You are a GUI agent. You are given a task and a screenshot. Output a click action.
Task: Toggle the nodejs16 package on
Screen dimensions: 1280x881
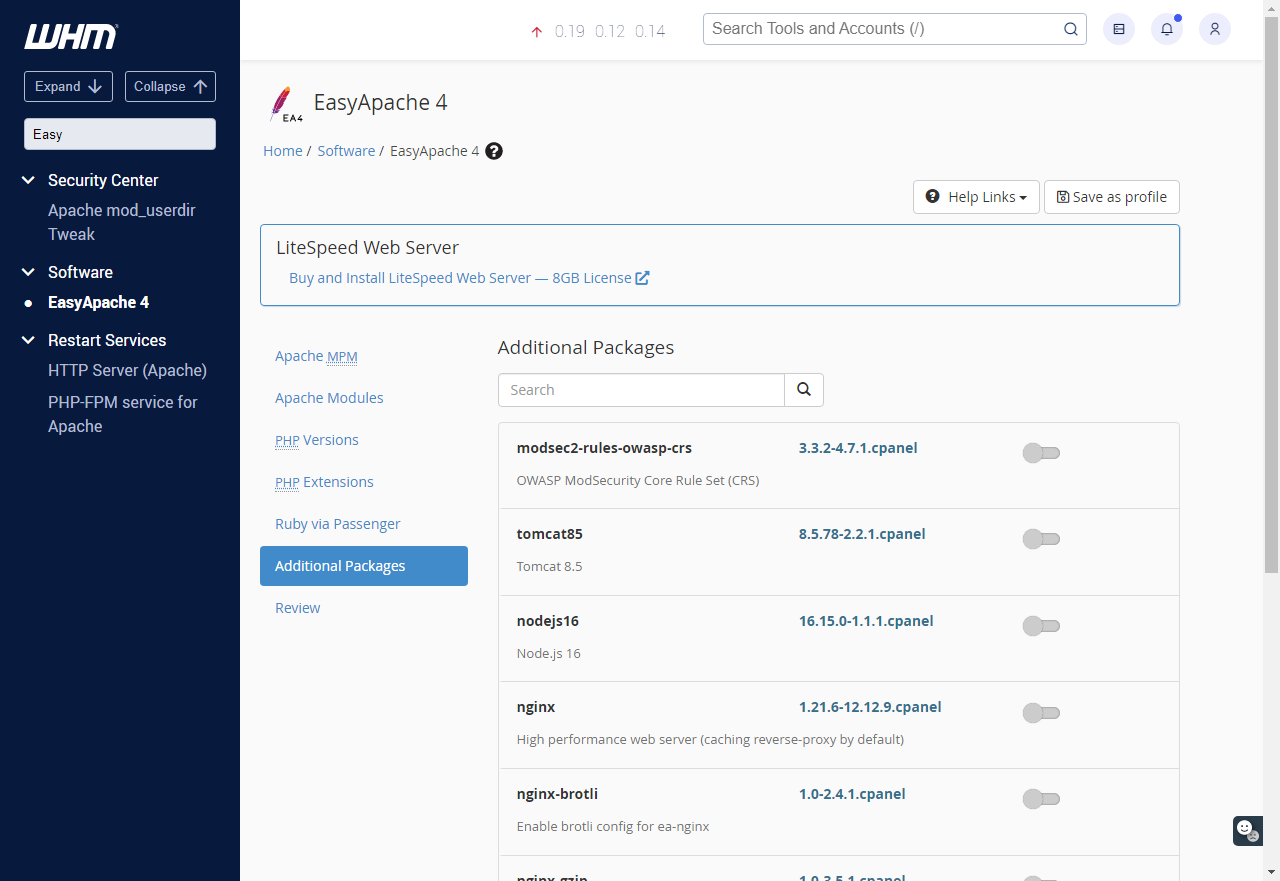1041,626
